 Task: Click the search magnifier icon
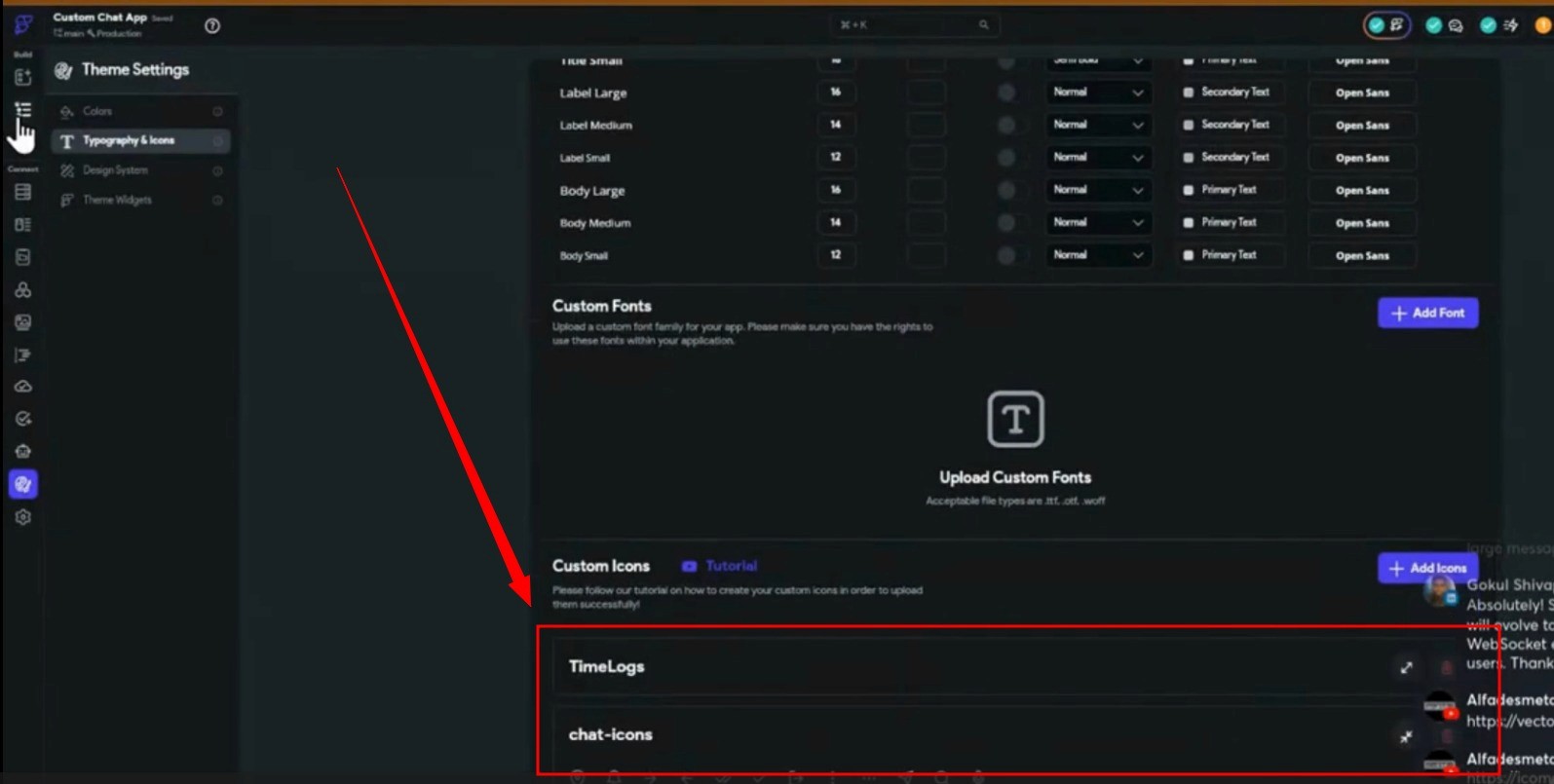(x=983, y=24)
